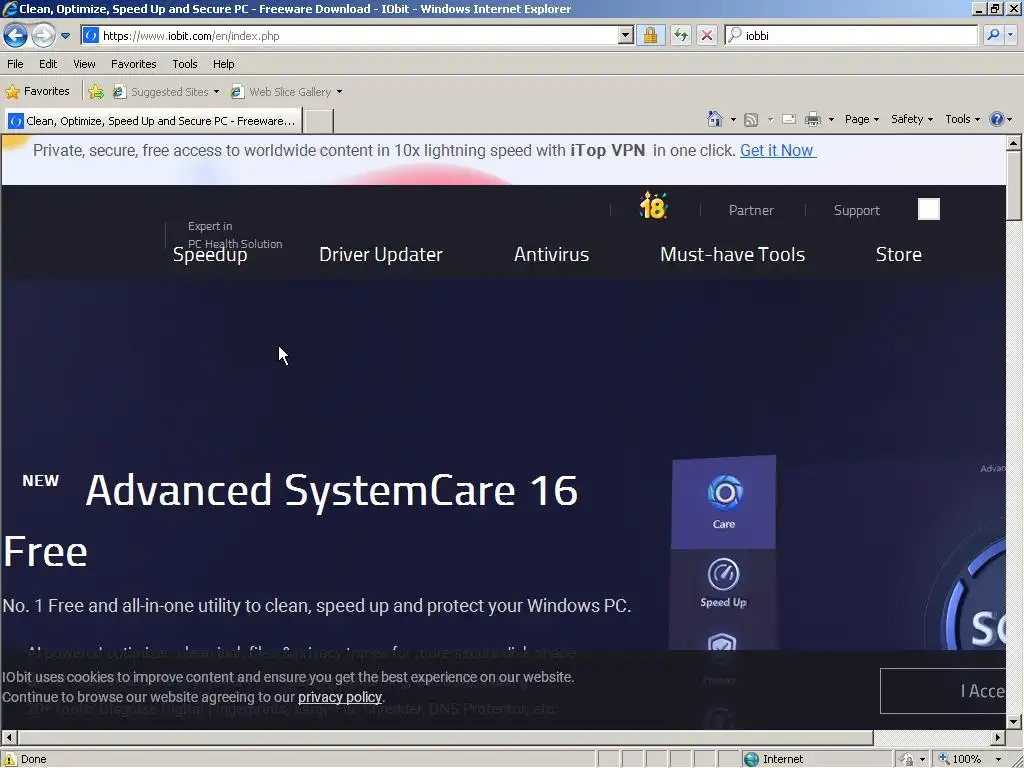This screenshot has height=768, width=1024.
Task: Click the Home page icon
Action: [x=714, y=119]
